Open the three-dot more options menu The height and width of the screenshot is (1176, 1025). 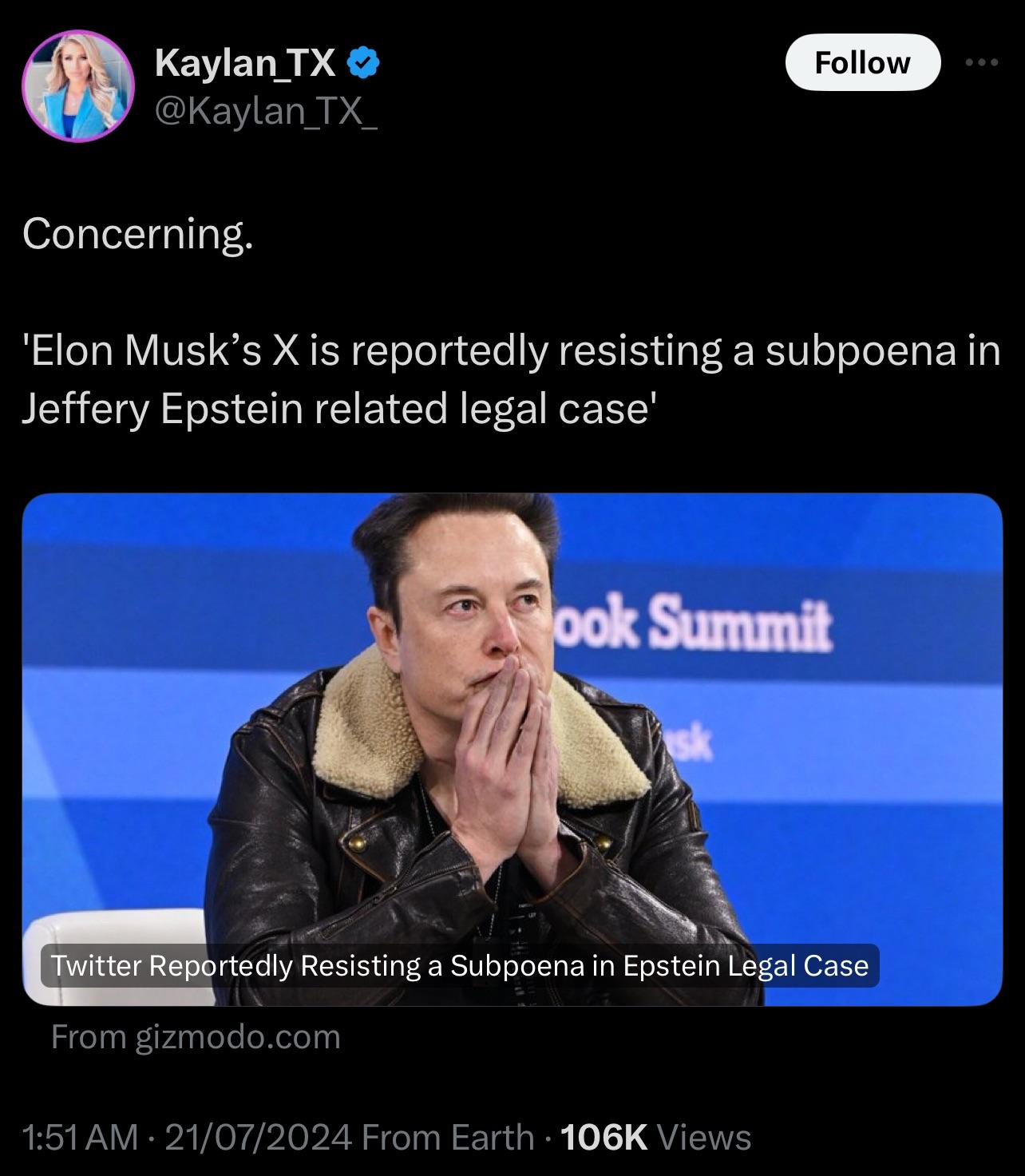tap(981, 63)
